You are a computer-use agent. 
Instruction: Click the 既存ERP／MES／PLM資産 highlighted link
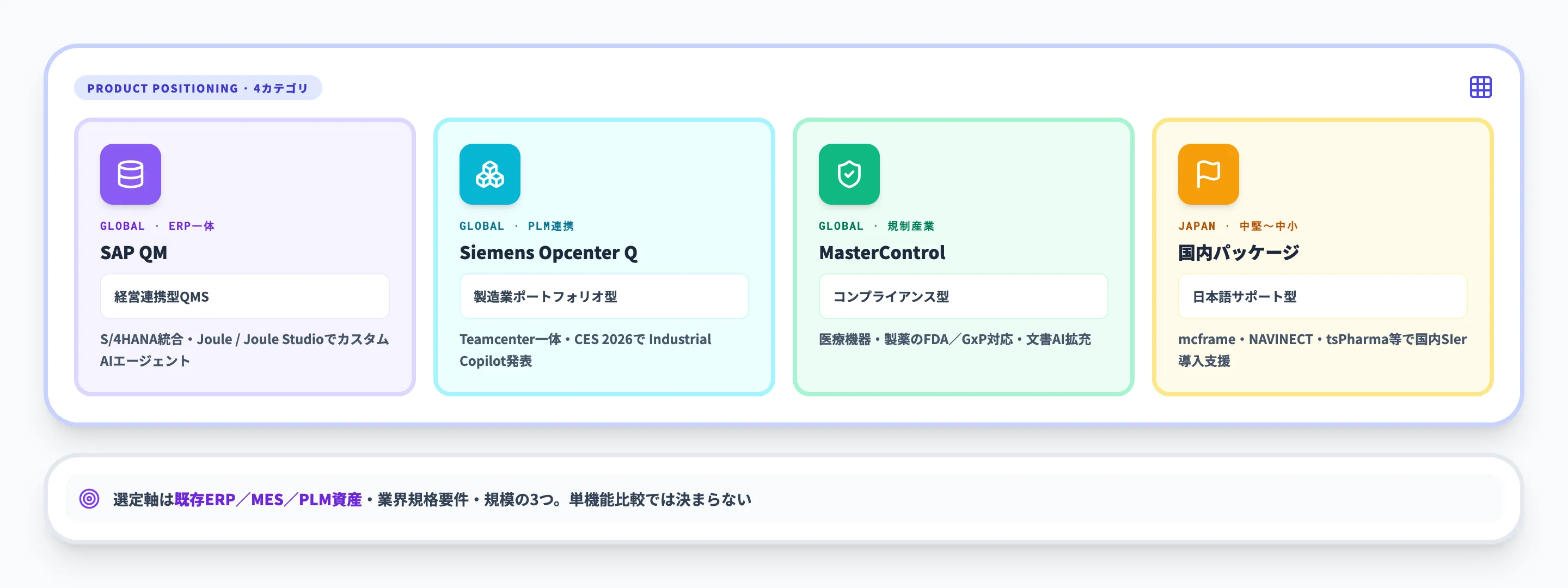[268, 499]
